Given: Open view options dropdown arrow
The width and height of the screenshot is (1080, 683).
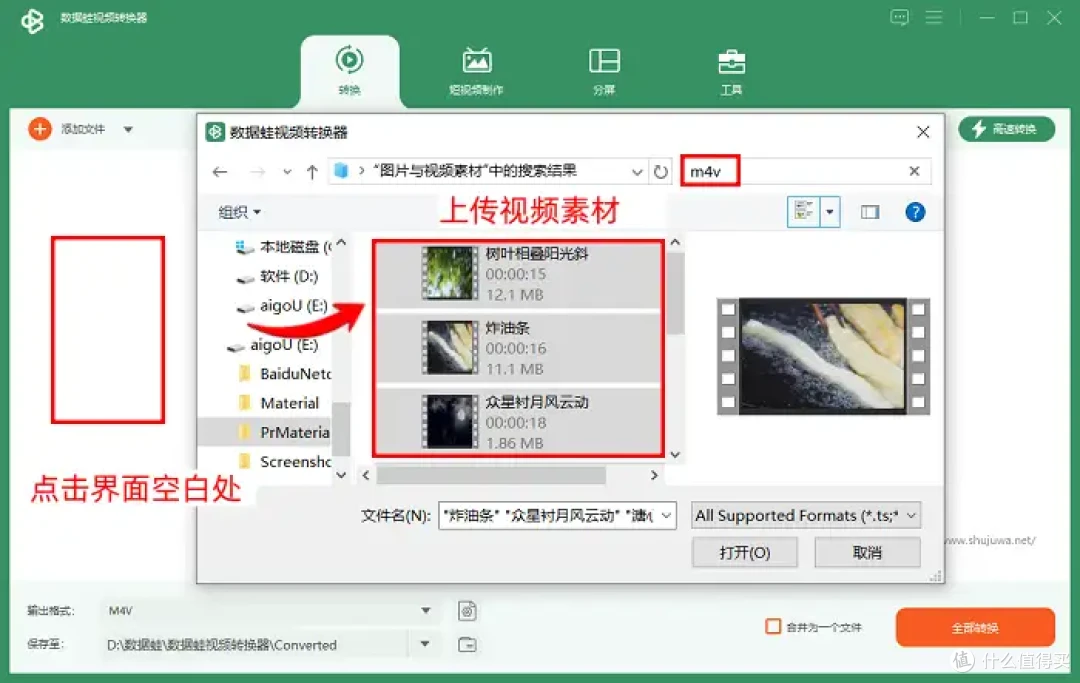Looking at the screenshot, I should coord(829,211).
